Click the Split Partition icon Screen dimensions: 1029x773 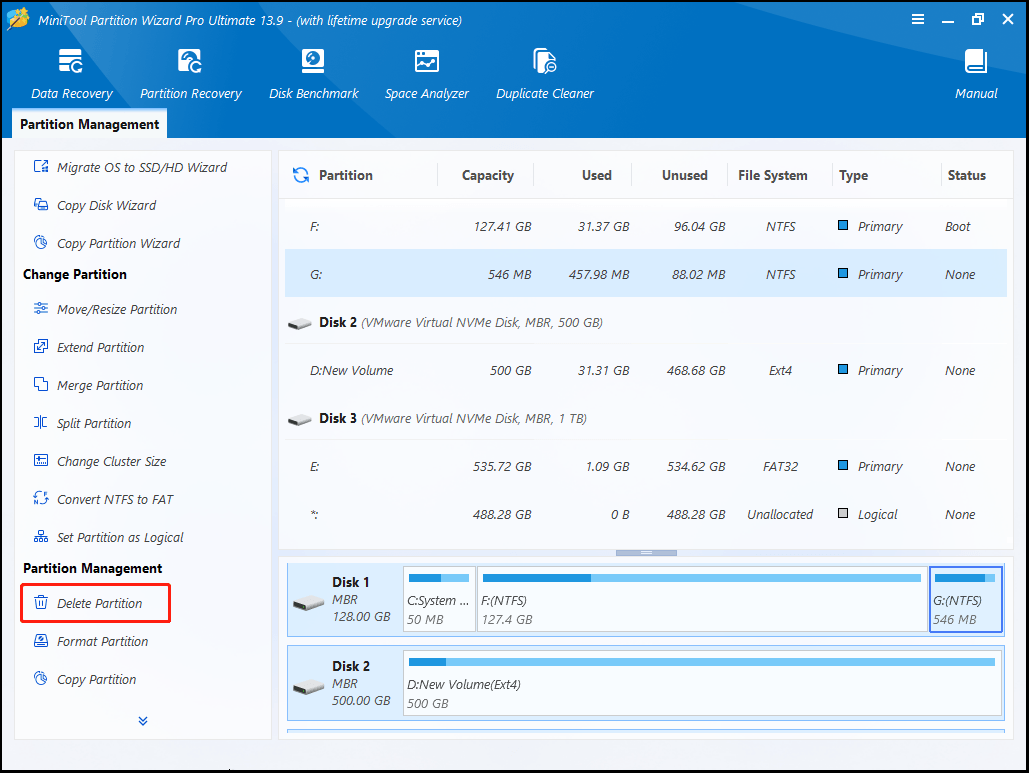pos(41,423)
